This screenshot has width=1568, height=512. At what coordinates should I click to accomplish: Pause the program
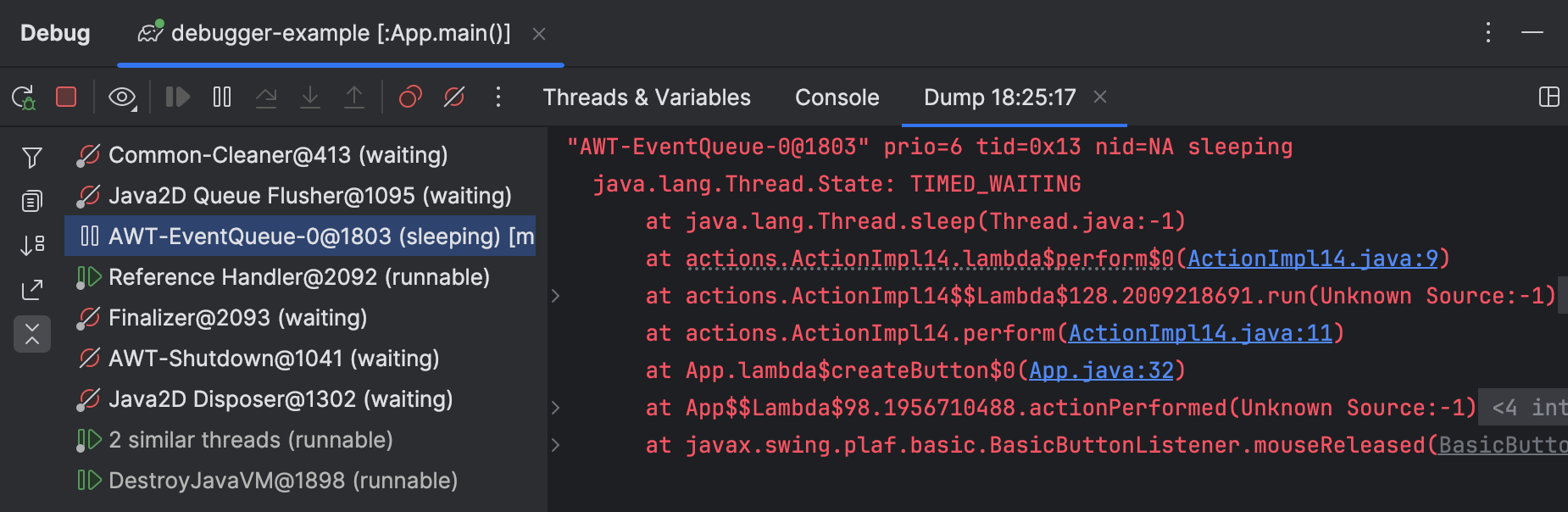(x=222, y=97)
